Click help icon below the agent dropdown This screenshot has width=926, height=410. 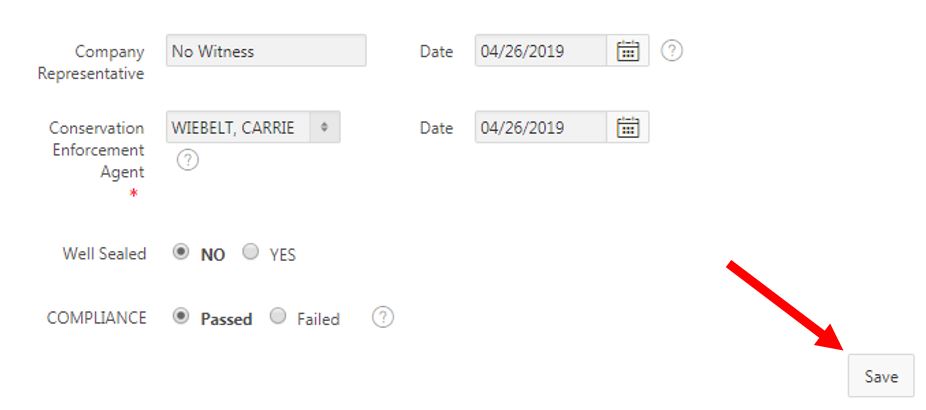pos(187,160)
